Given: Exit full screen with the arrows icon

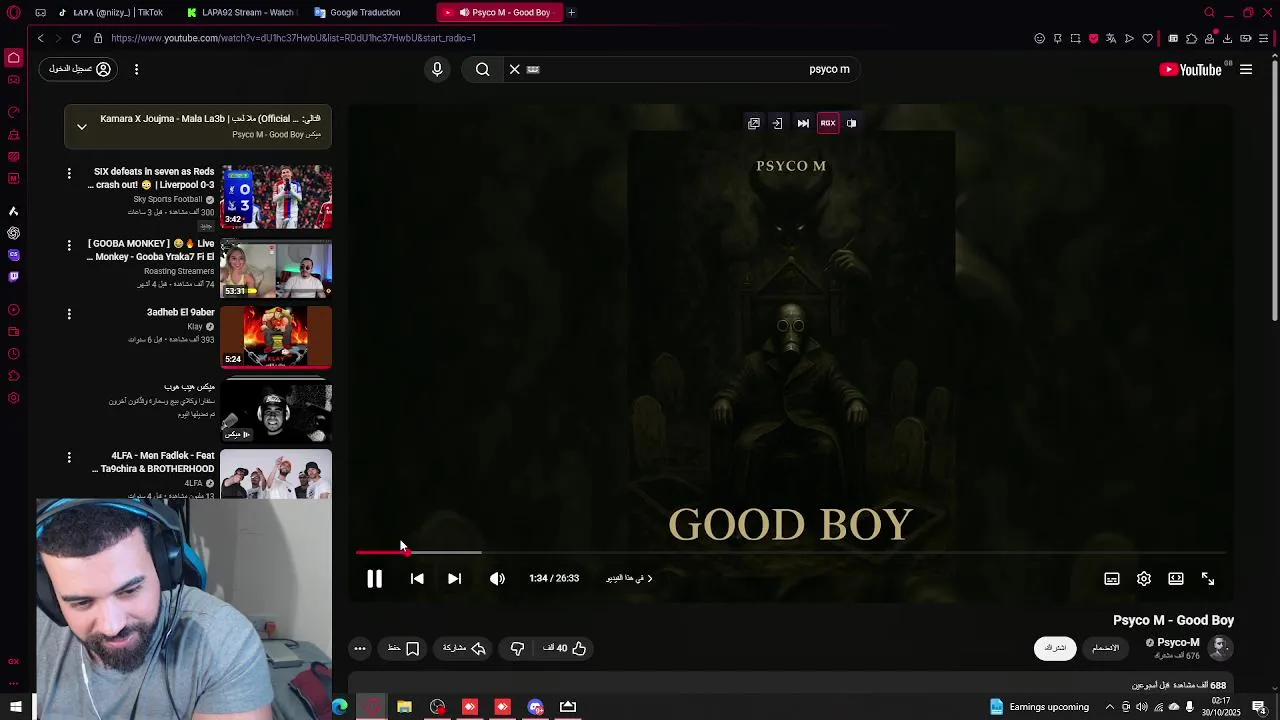Looking at the screenshot, I should [x=1208, y=579].
